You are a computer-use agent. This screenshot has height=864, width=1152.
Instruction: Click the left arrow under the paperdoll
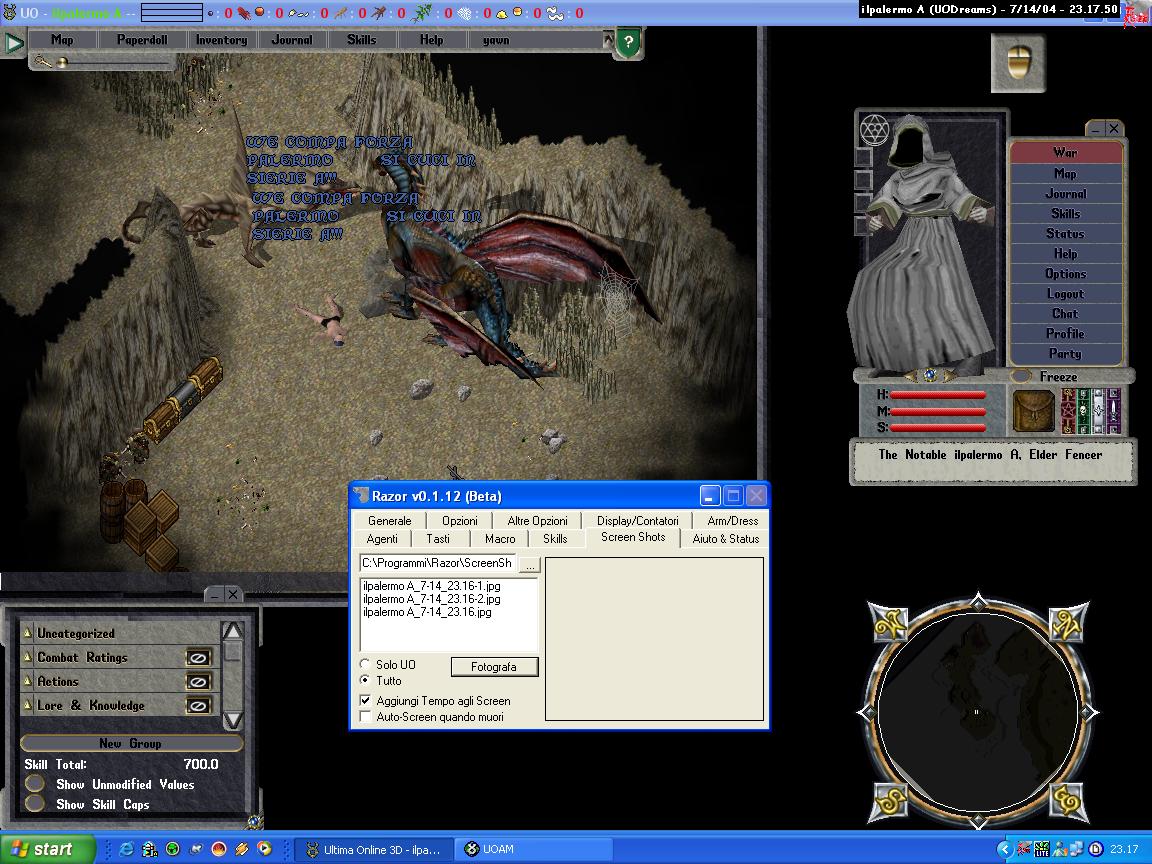coord(912,375)
